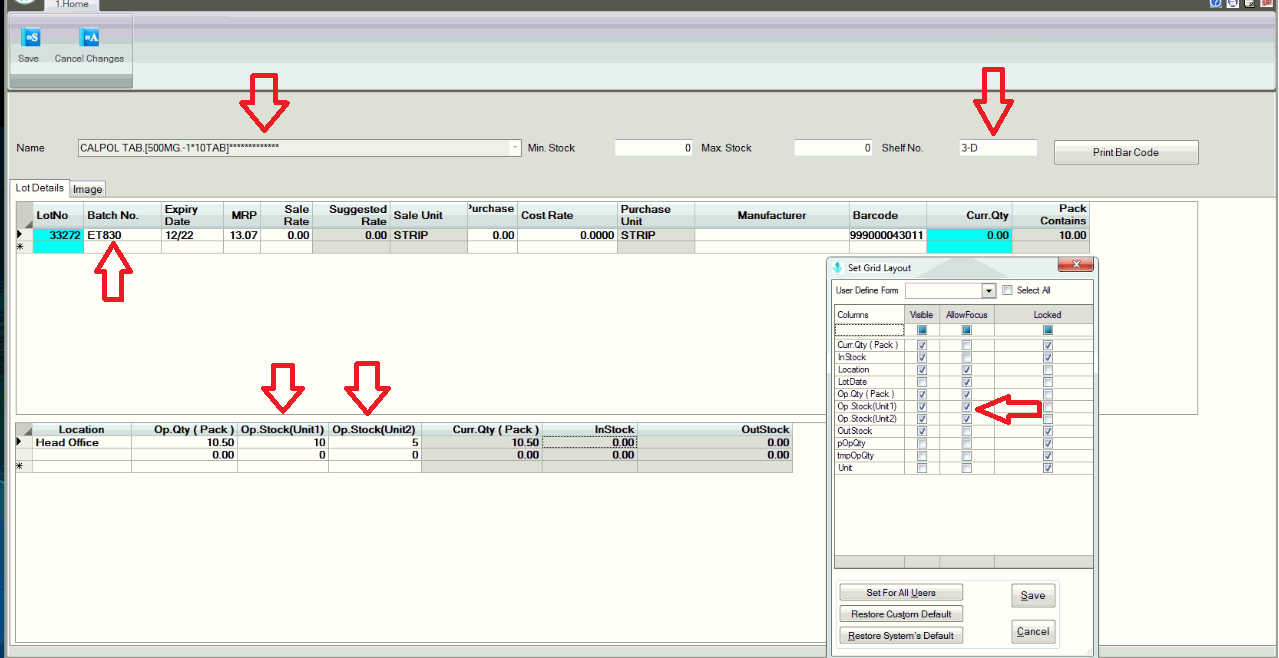Toggle the AllowFocus column header checkbox
This screenshot has height=658, width=1279.
966,329
